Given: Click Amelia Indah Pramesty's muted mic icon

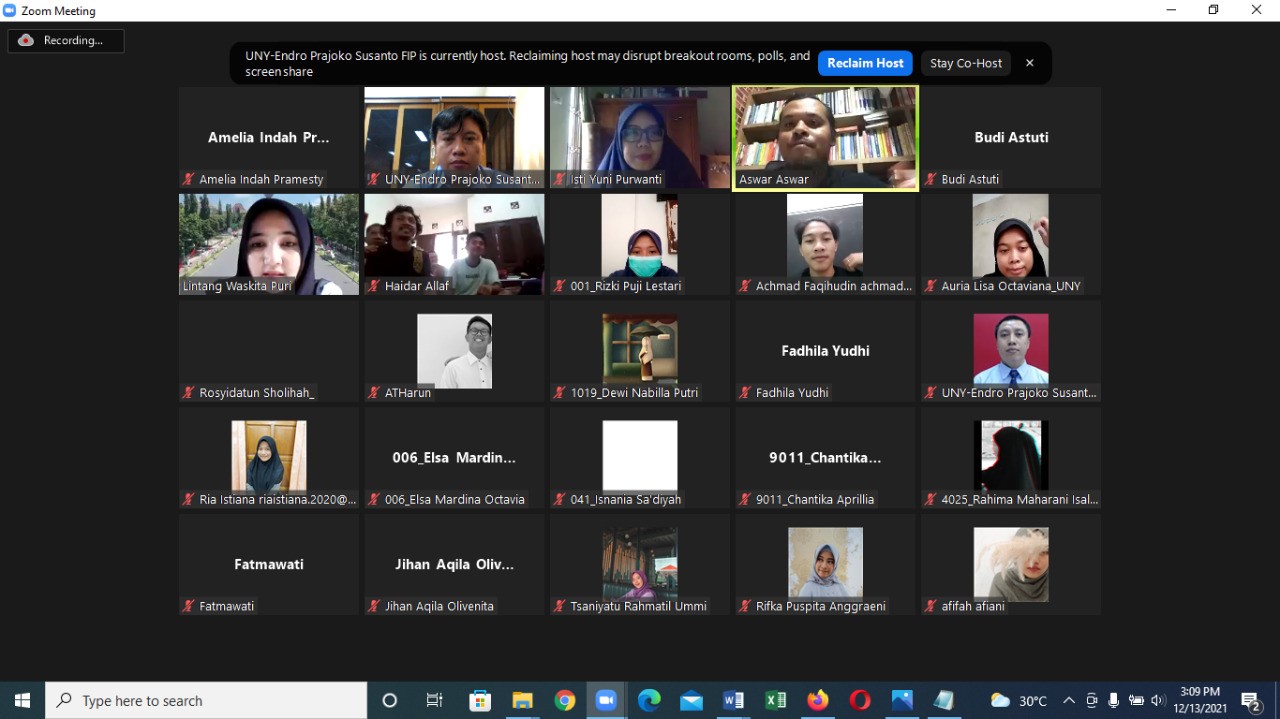Looking at the screenshot, I should pyautogui.click(x=188, y=179).
